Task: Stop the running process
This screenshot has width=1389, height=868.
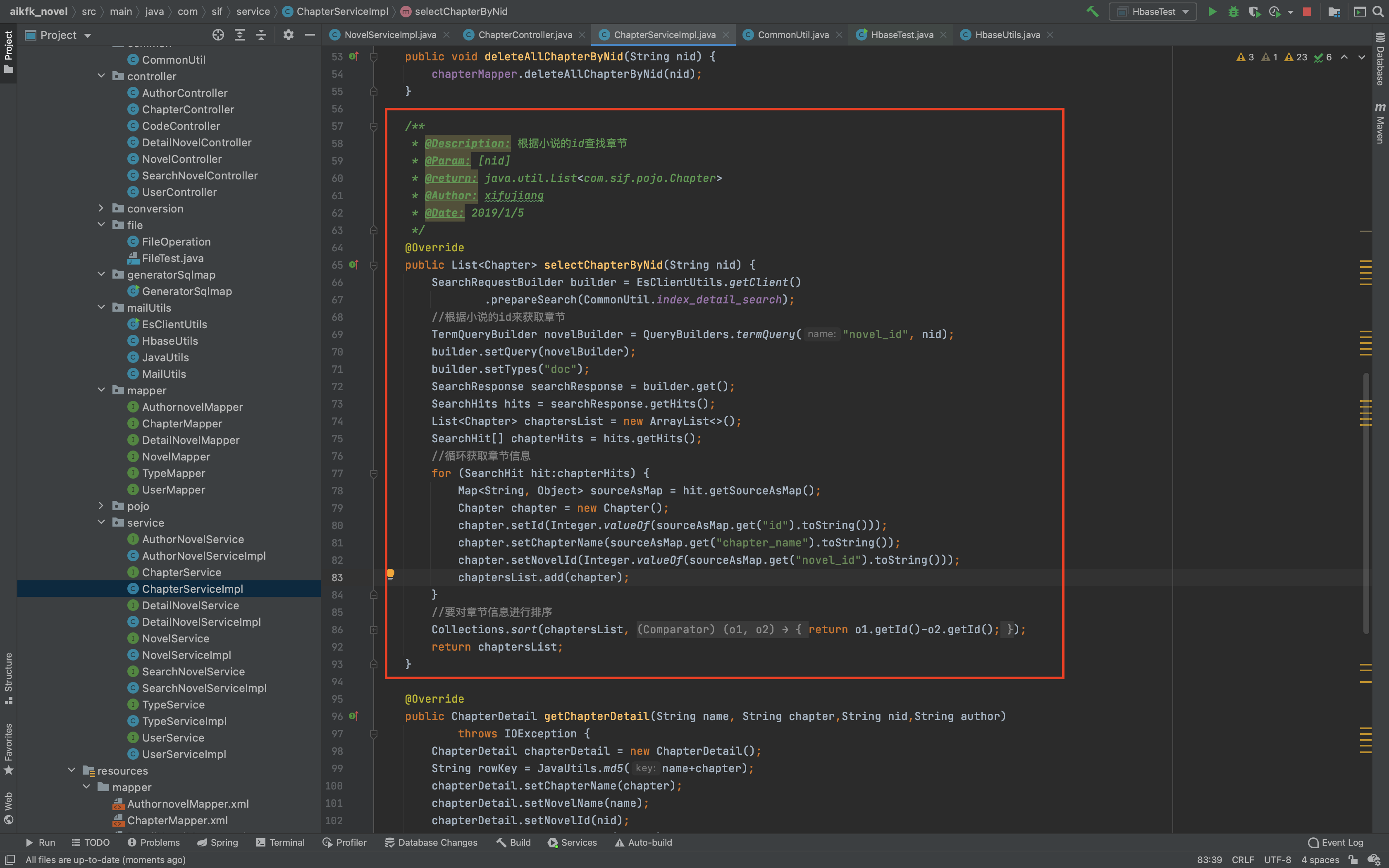Action: click(x=1307, y=12)
